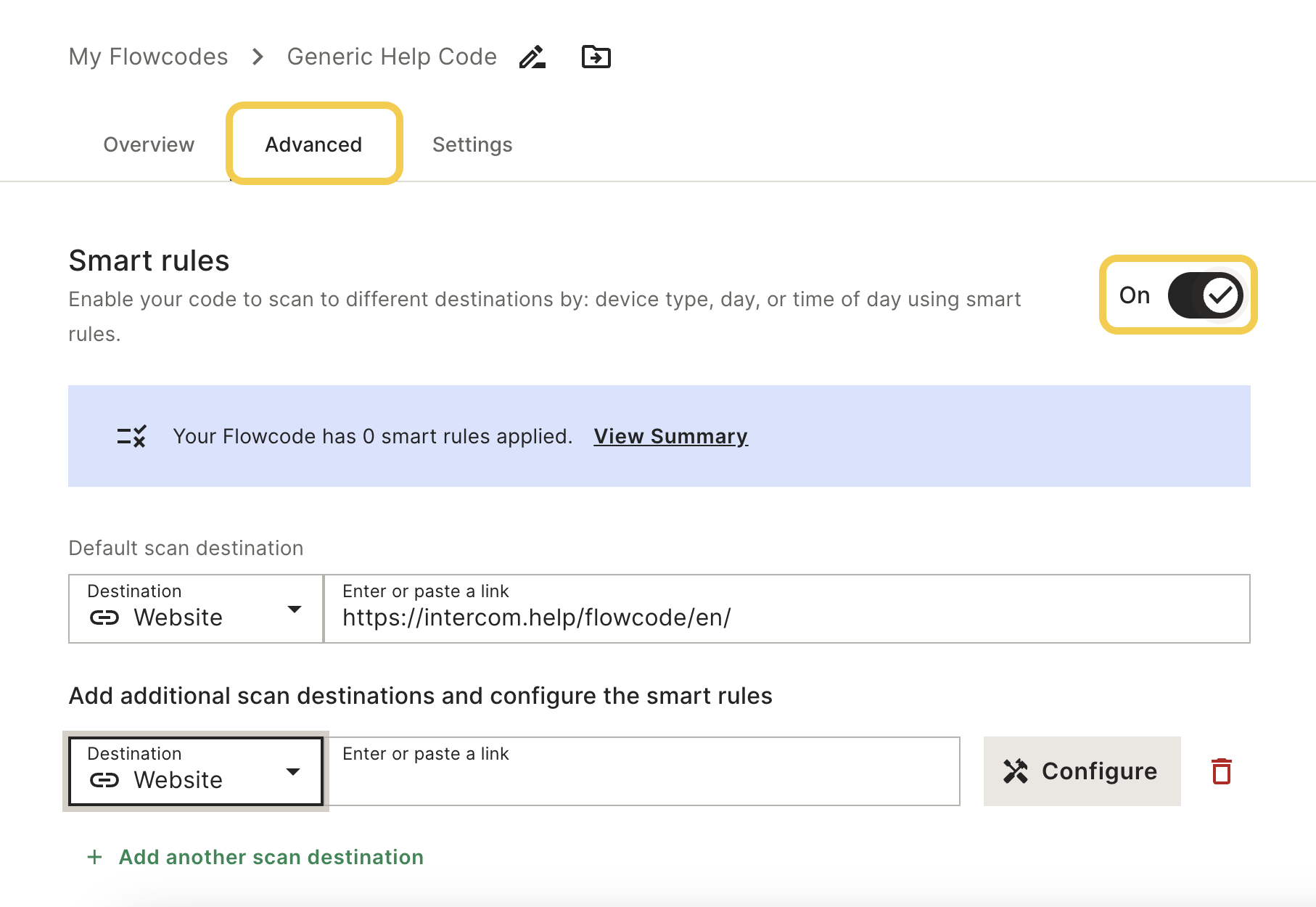Turn off the Smart rules toggle
Screen dimensions: 1316x907
[x=1205, y=295]
